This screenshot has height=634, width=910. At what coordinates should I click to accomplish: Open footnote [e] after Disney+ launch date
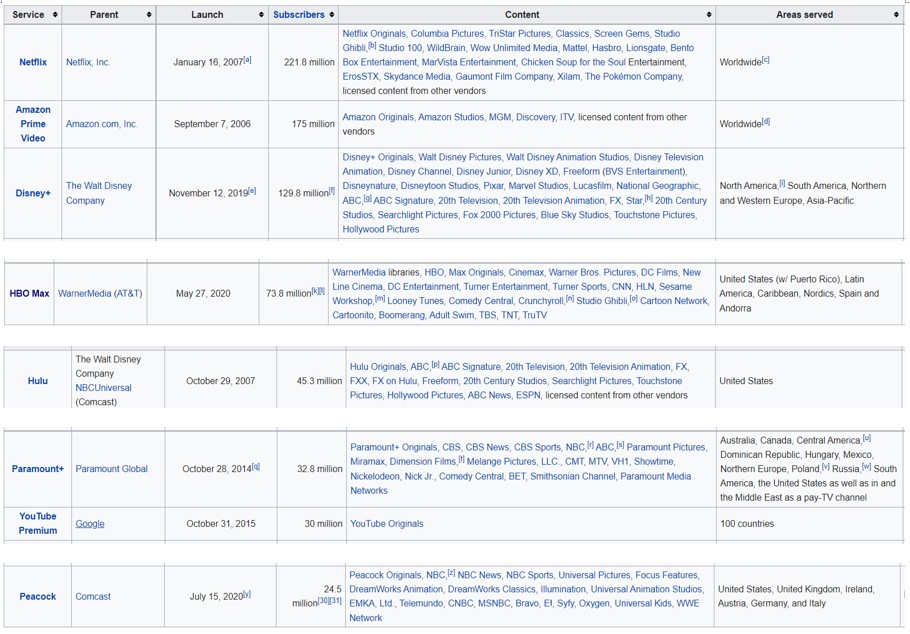point(252,190)
